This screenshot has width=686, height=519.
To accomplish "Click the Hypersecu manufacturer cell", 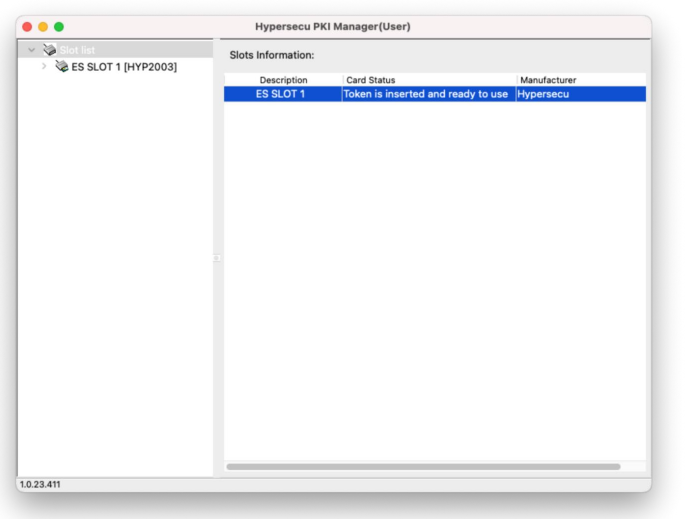I will pyautogui.click(x=581, y=94).
